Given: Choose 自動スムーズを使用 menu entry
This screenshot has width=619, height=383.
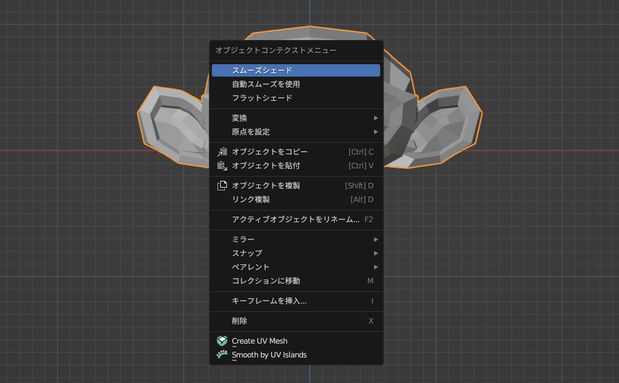Looking at the screenshot, I should pos(296,84).
